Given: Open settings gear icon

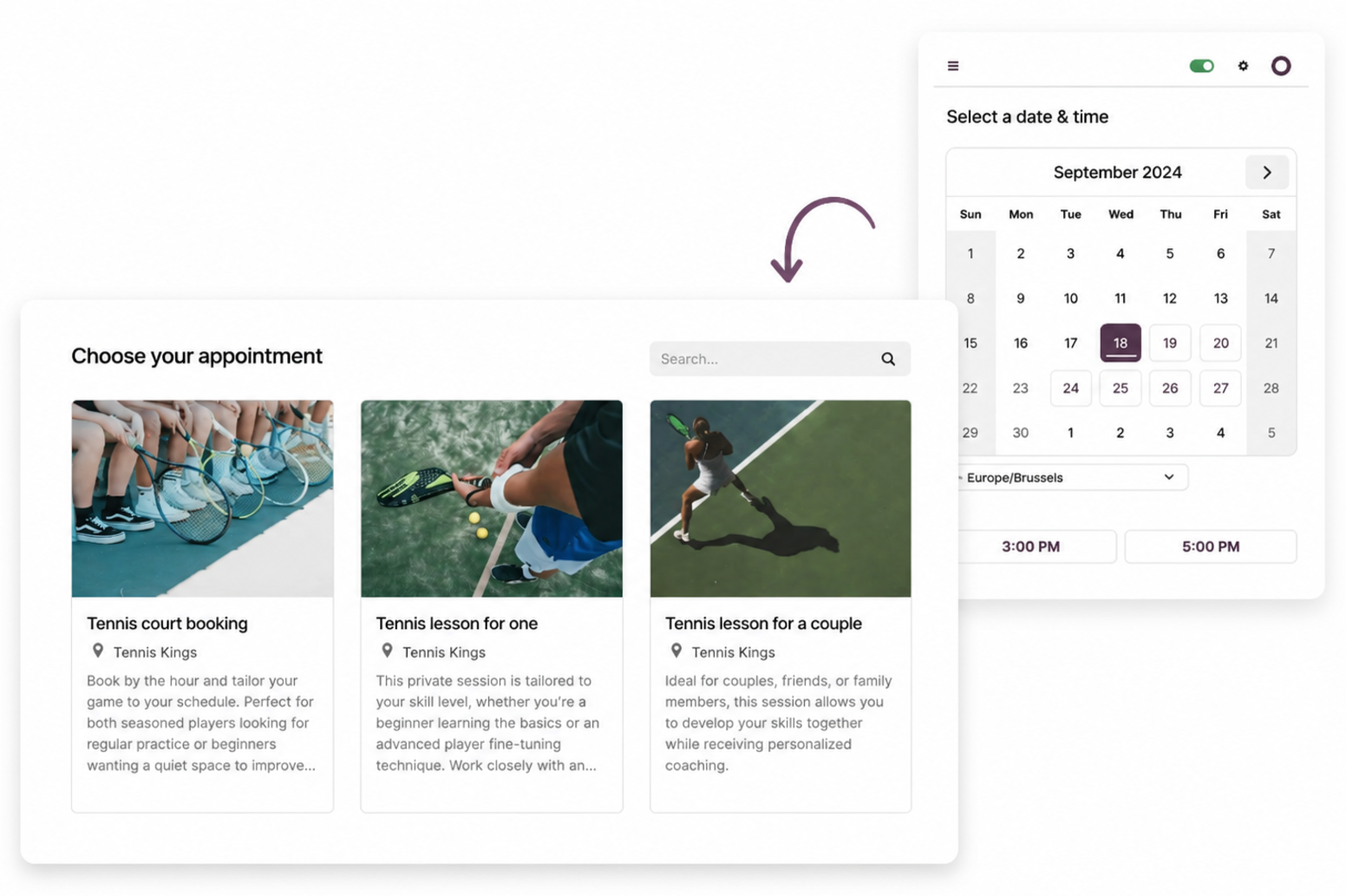Looking at the screenshot, I should [x=1243, y=66].
